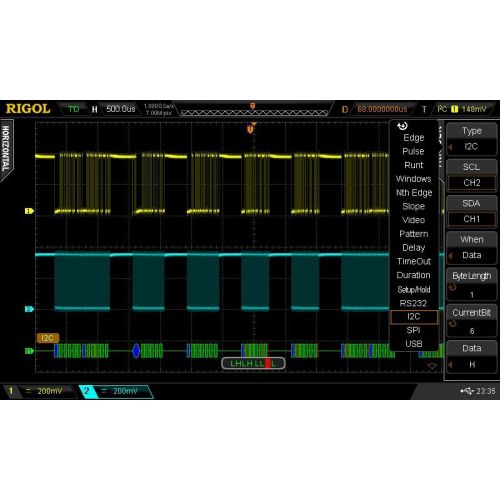Click the SDA CH1 source button
500x500 pixels.
click(471, 212)
